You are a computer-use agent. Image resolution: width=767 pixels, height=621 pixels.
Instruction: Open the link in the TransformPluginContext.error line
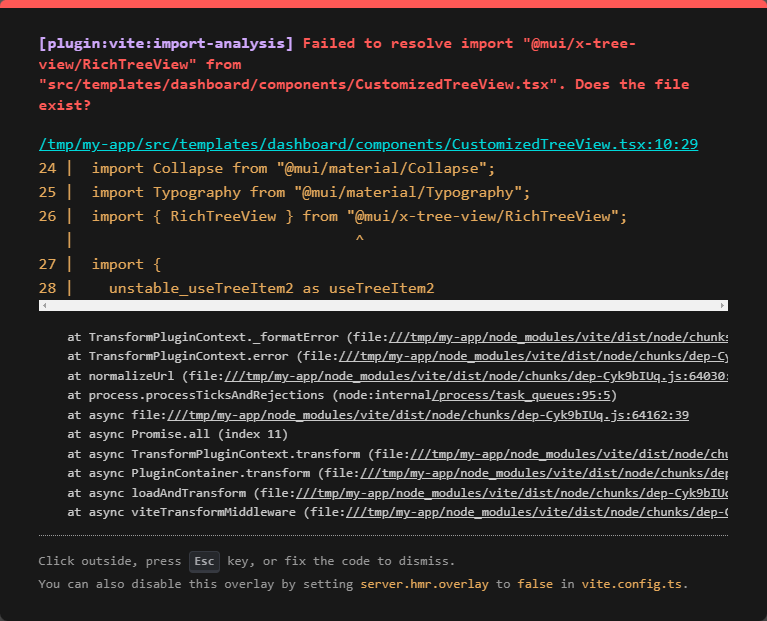click(x=533, y=356)
